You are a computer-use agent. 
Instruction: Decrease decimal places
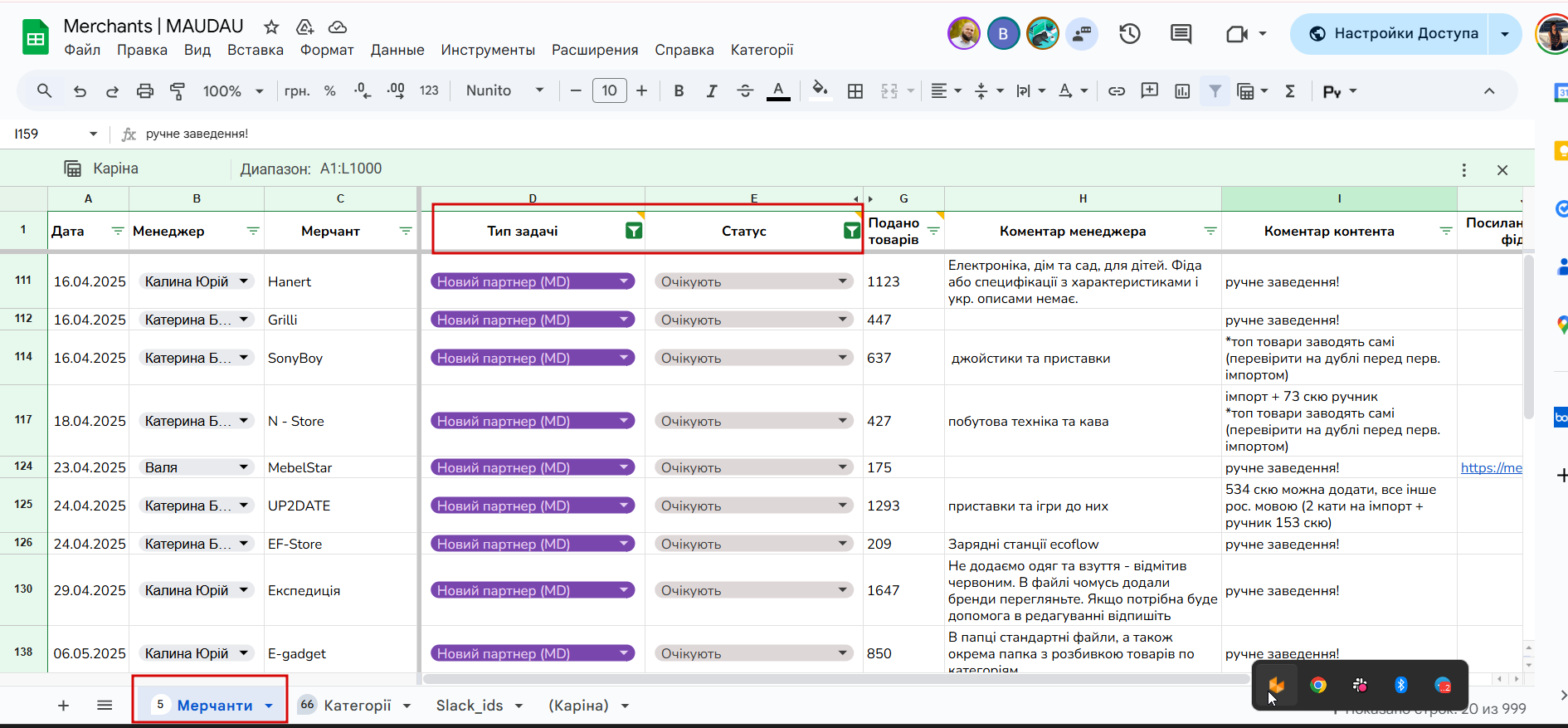(363, 91)
